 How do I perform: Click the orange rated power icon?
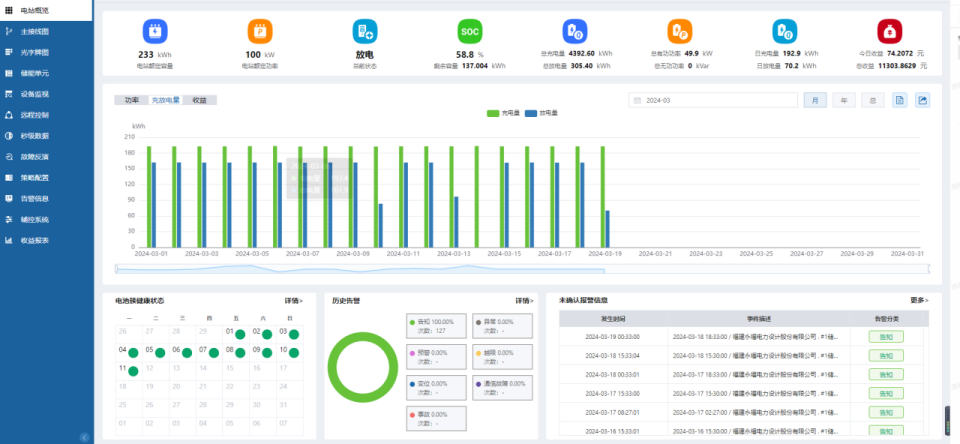(260, 31)
